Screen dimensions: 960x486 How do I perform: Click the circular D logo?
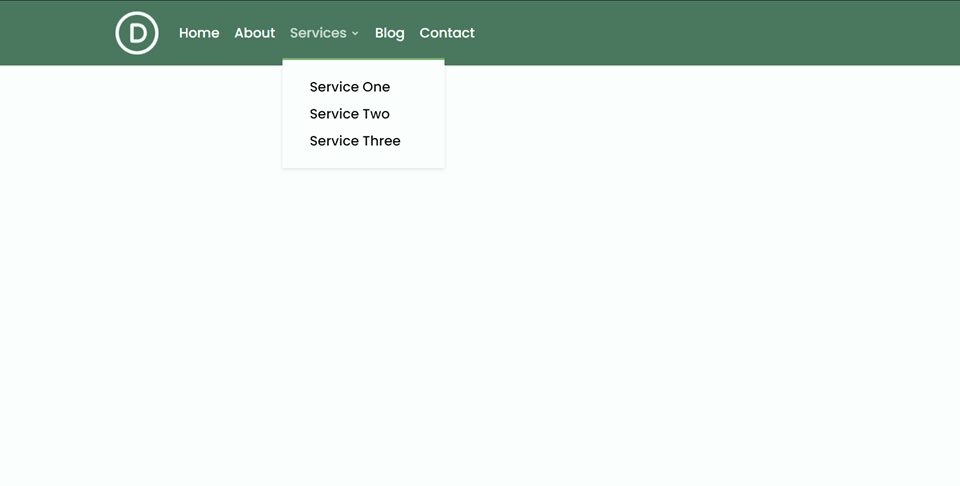tap(137, 33)
